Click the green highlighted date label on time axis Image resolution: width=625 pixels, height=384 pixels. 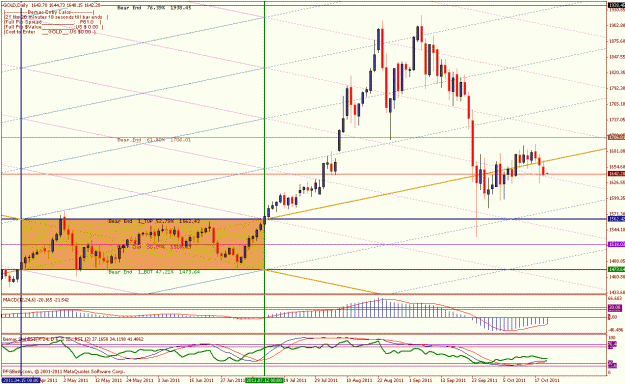[264, 380]
